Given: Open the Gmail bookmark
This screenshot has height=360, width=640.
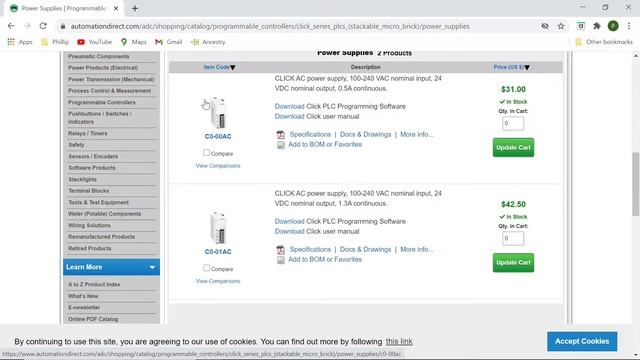Looking at the screenshot, I should click(x=169, y=42).
